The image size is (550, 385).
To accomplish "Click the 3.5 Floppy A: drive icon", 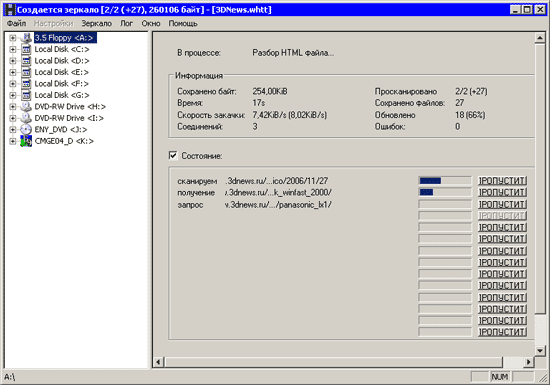I will pos(26,38).
